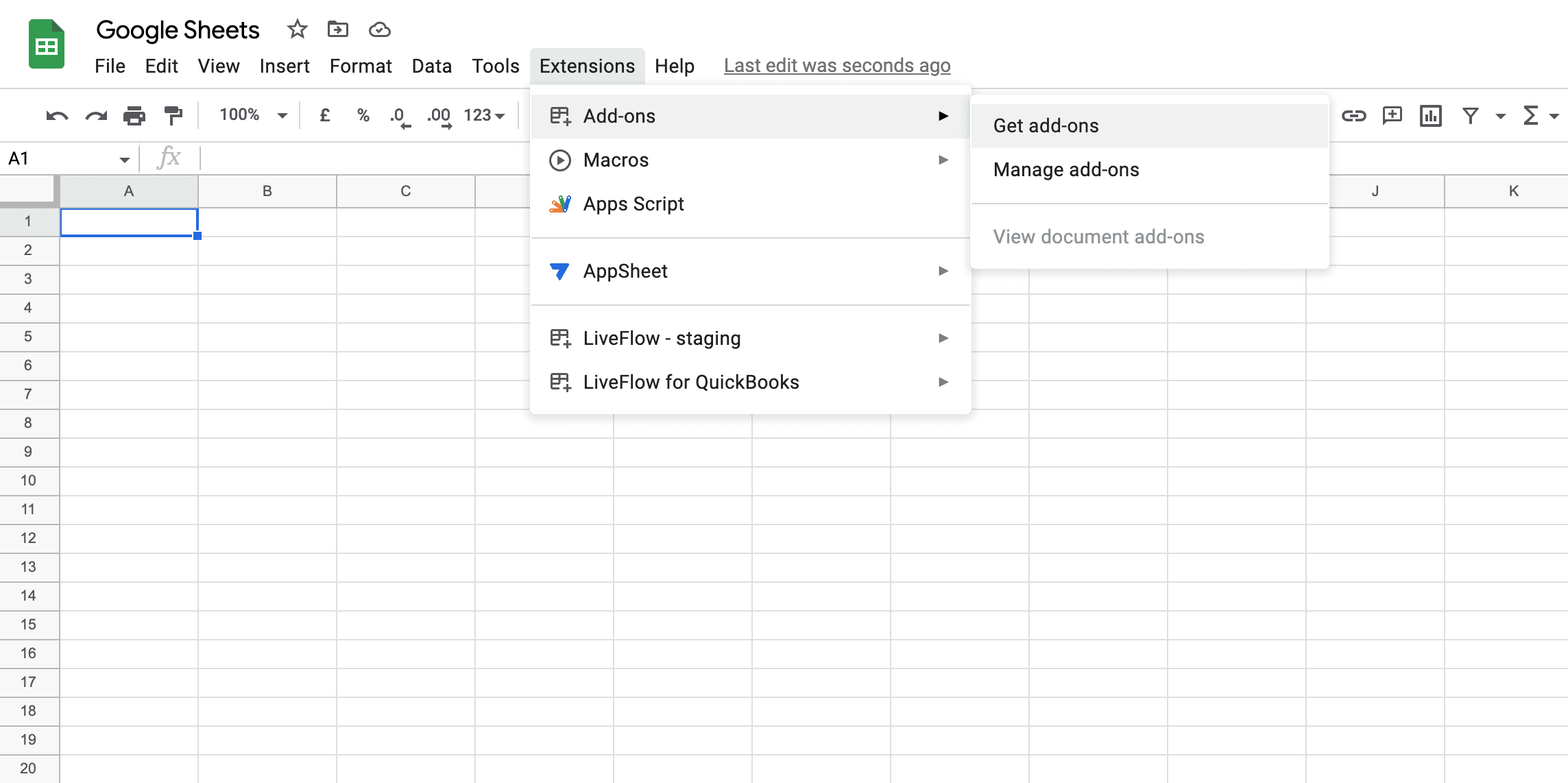Viewport: 1568px width, 783px height.
Task: Expand LiveFlow for QuickBooks submenu arrow
Action: [943, 382]
